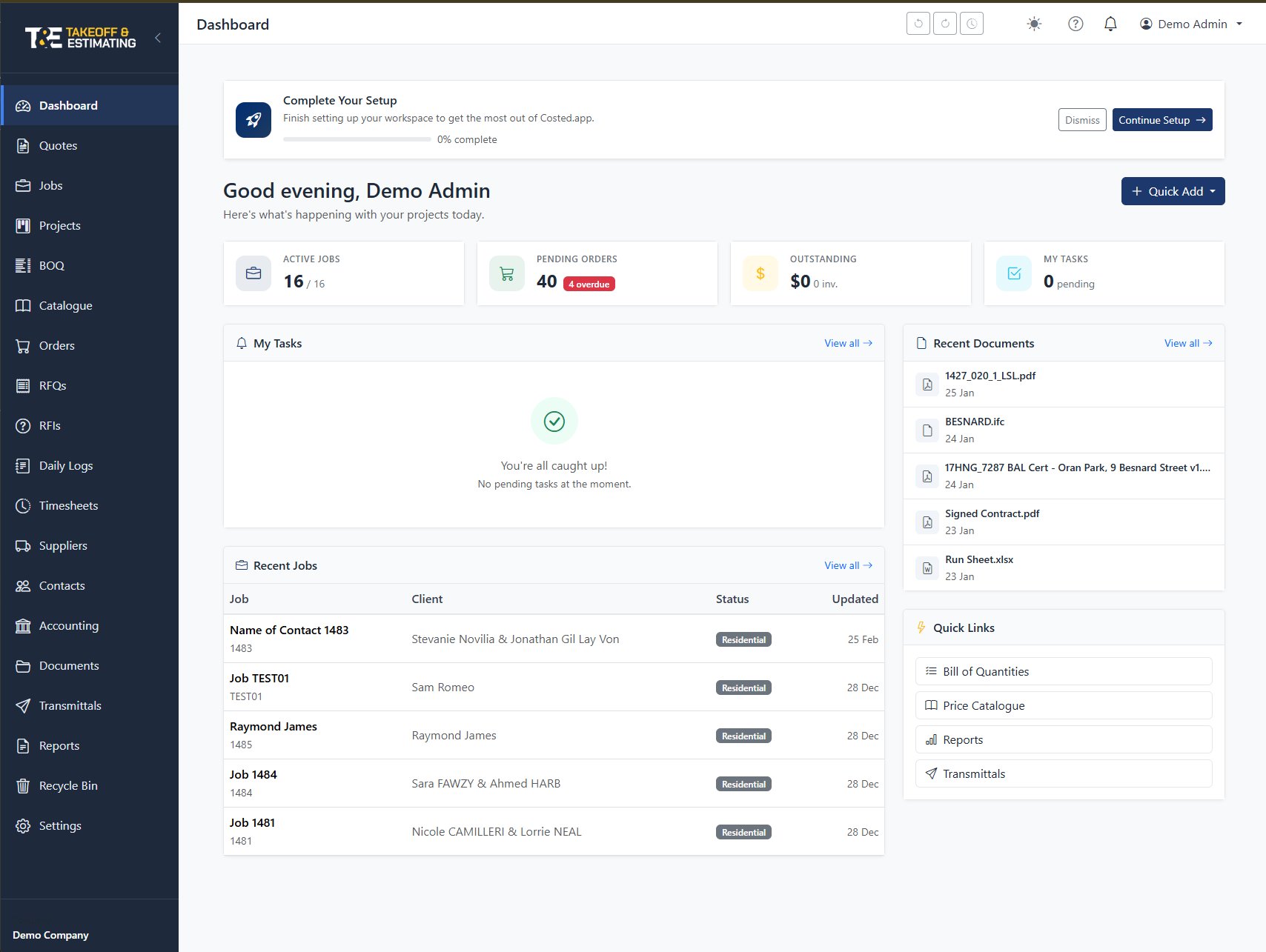Open the Transmittals quick link
The height and width of the screenshot is (952, 1266).
tap(1064, 773)
